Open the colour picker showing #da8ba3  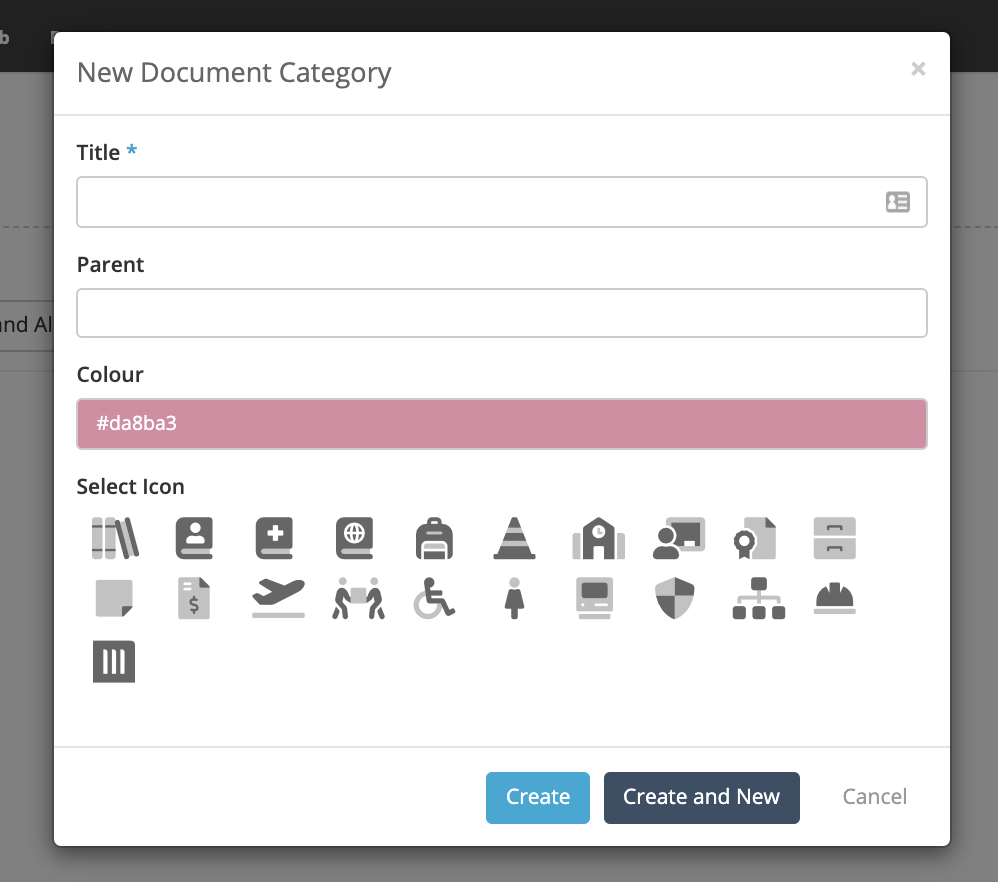tap(502, 424)
